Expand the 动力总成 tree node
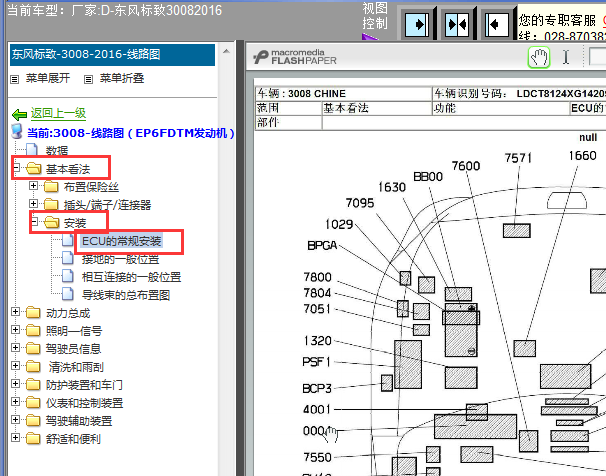This screenshot has height=476, width=606. click(x=15, y=311)
